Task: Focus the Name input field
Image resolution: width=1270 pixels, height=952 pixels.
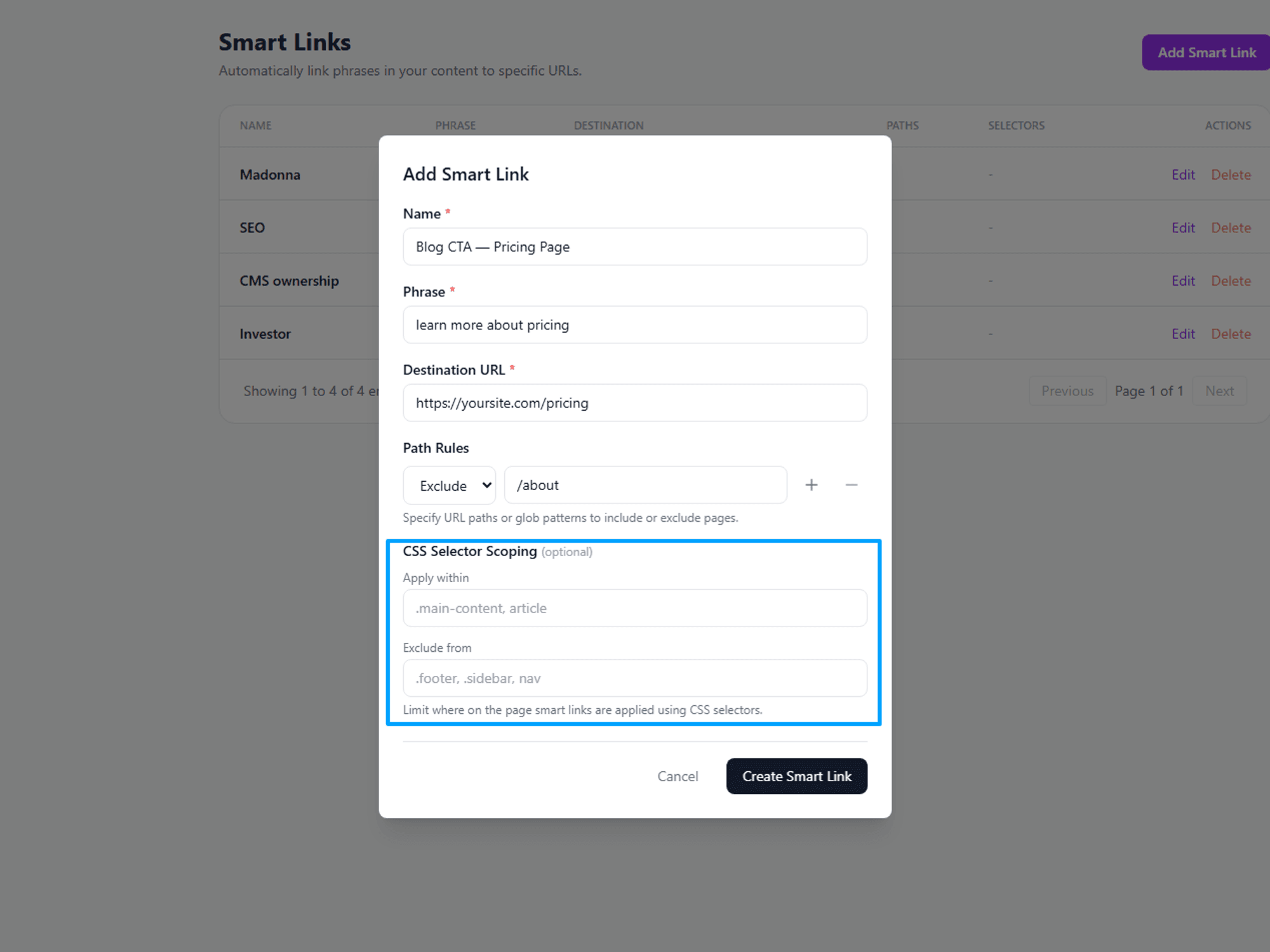Action: (634, 247)
